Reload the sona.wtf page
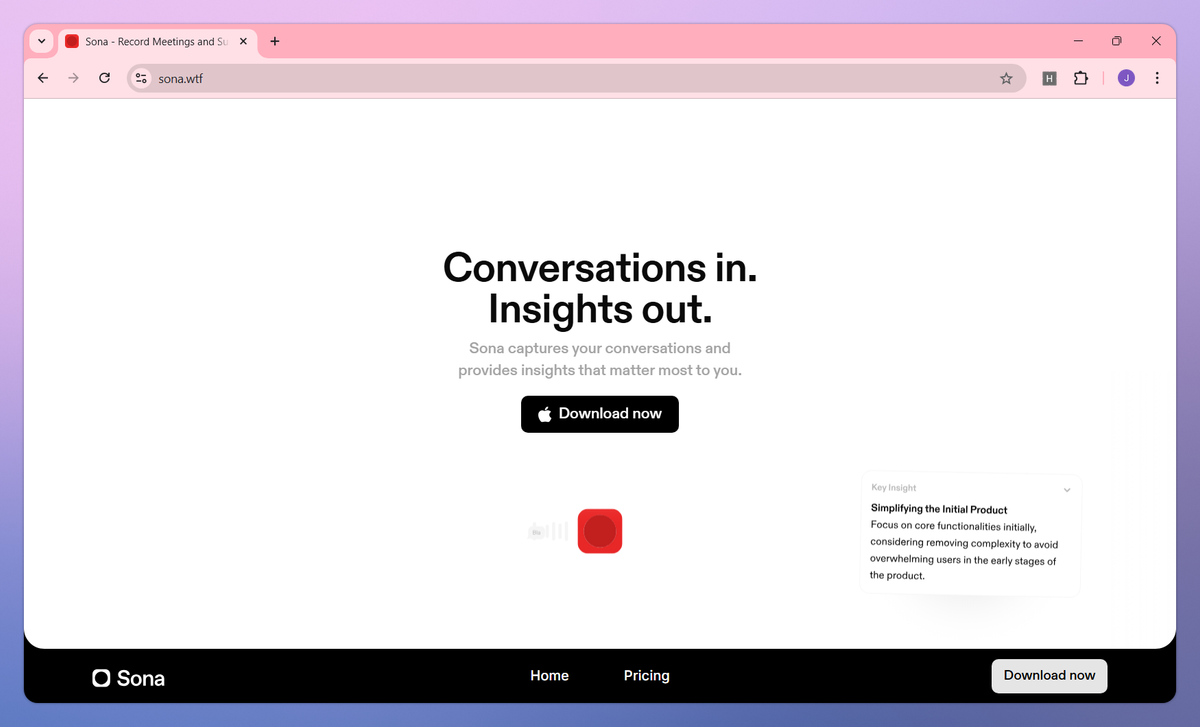 click(x=104, y=78)
